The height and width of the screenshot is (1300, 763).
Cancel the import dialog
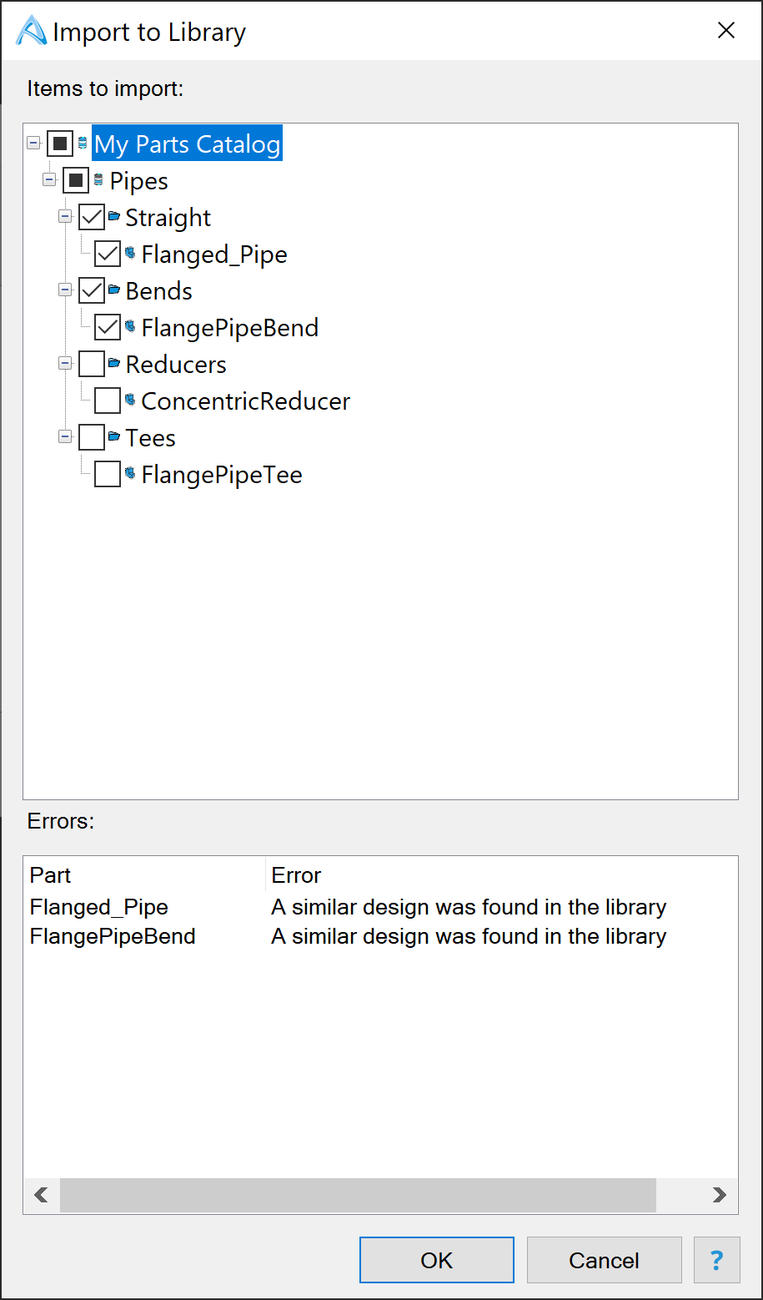pyautogui.click(x=604, y=1260)
